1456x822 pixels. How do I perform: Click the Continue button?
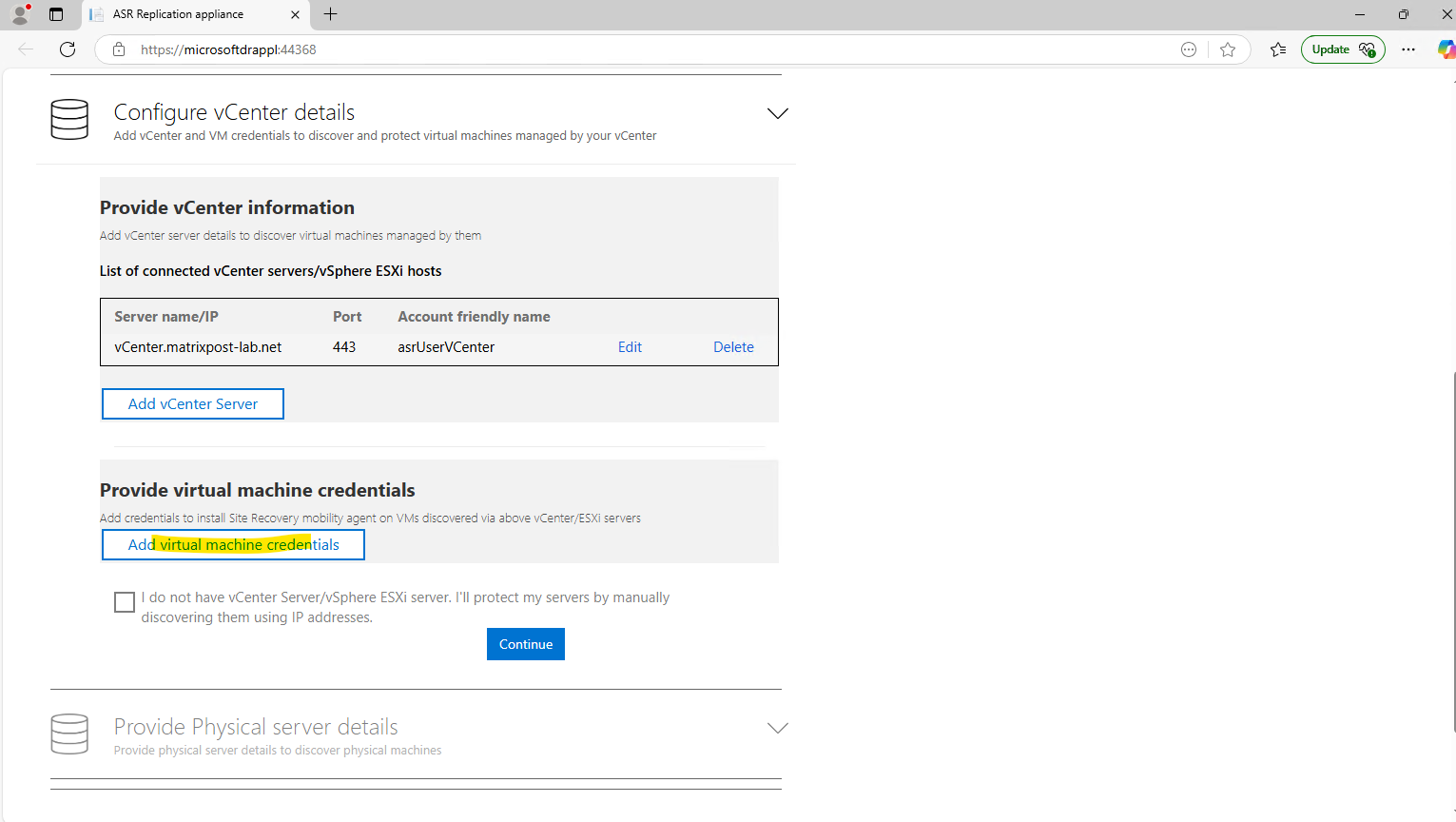pyautogui.click(x=526, y=644)
